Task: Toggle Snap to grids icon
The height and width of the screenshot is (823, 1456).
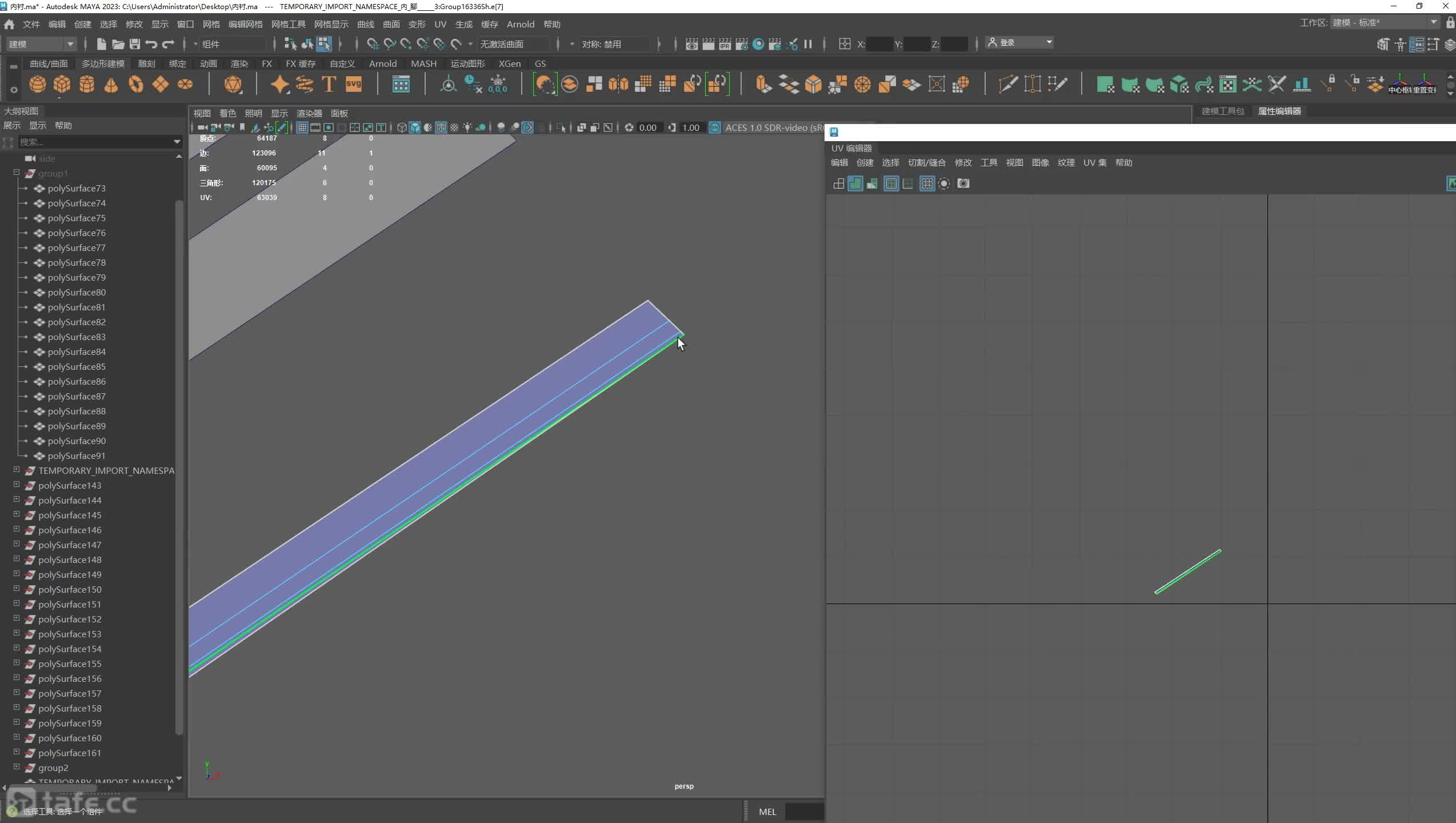Action: 373,44
